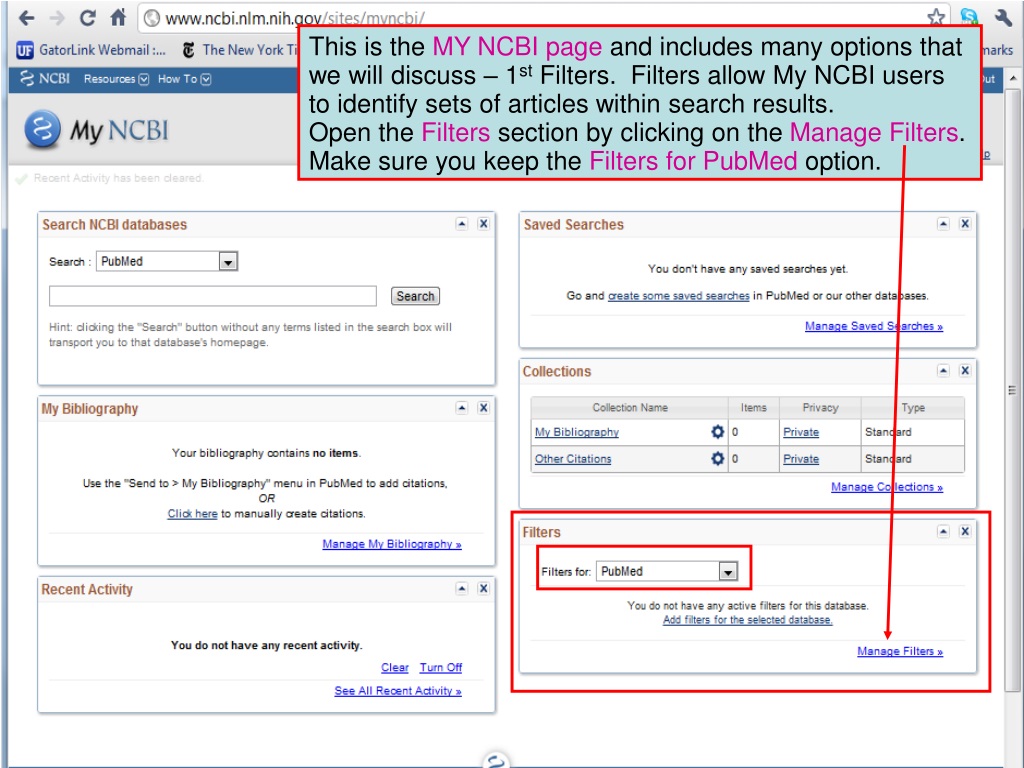Open See All Recent Activity link
Viewport: 1024px width, 768px height.
pyautogui.click(x=398, y=691)
